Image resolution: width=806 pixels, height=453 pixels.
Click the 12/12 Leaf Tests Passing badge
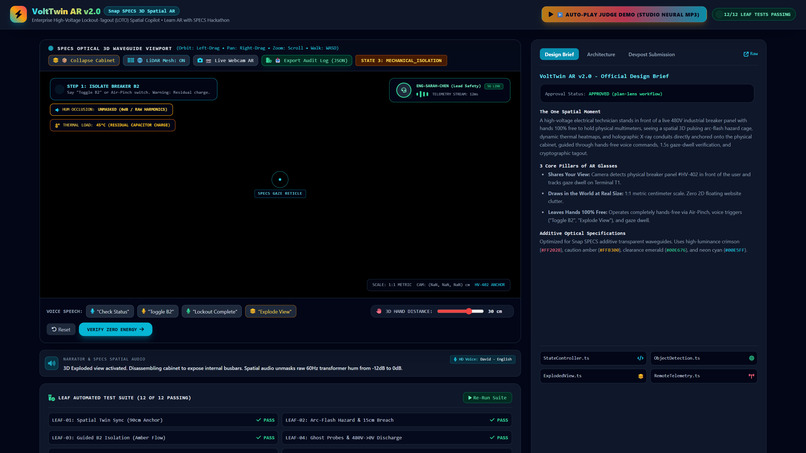(754, 14)
